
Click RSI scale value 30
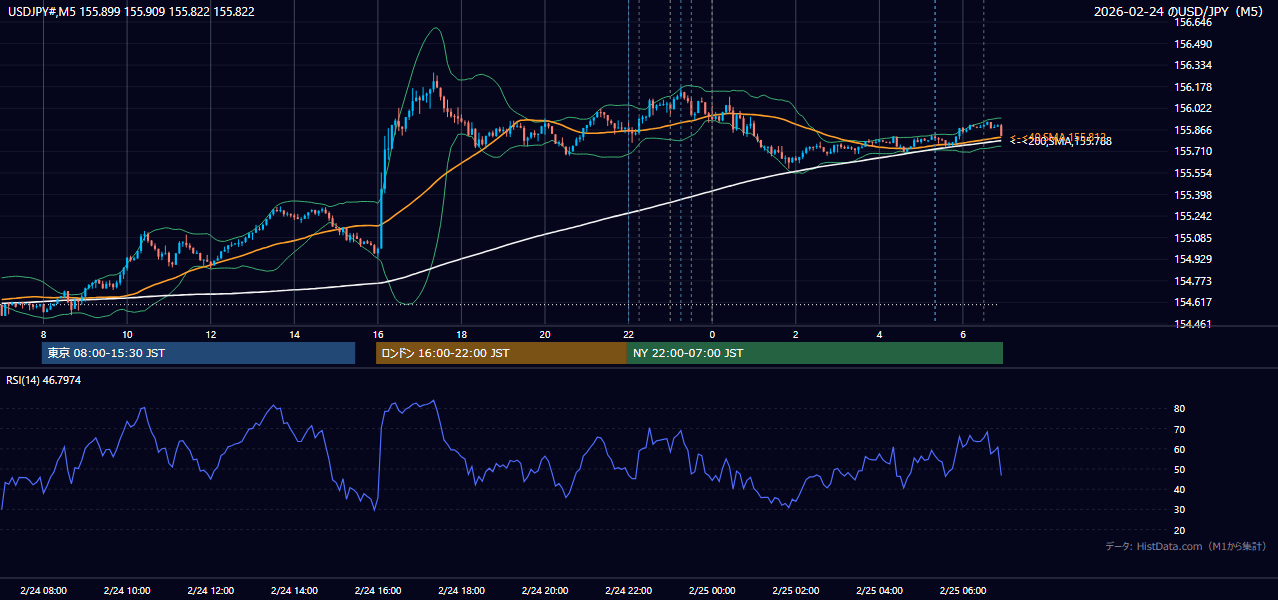coord(1180,510)
